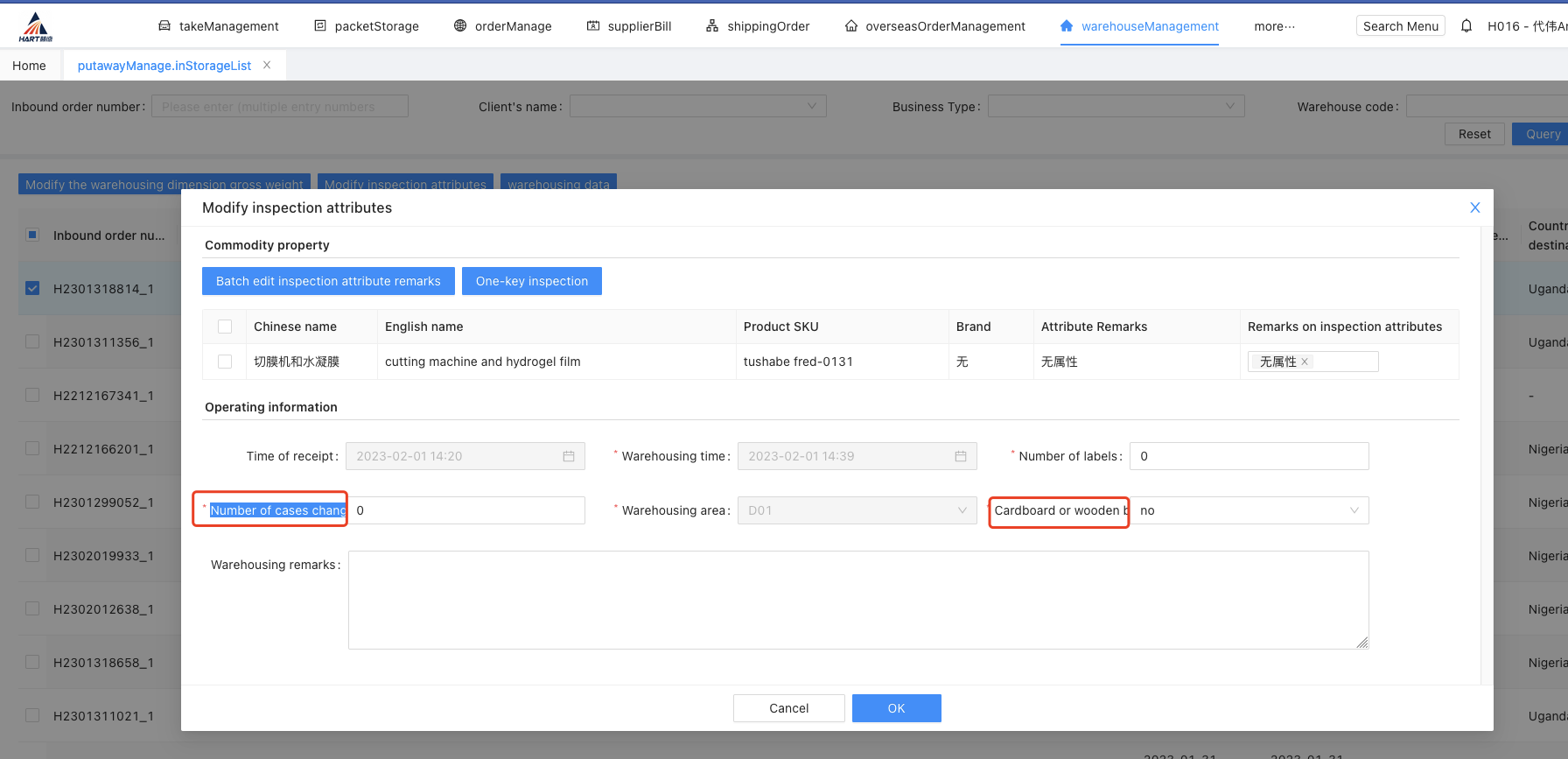The height and width of the screenshot is (759, 1568).
Task: Click the HART logo
Action: point(35,27)
